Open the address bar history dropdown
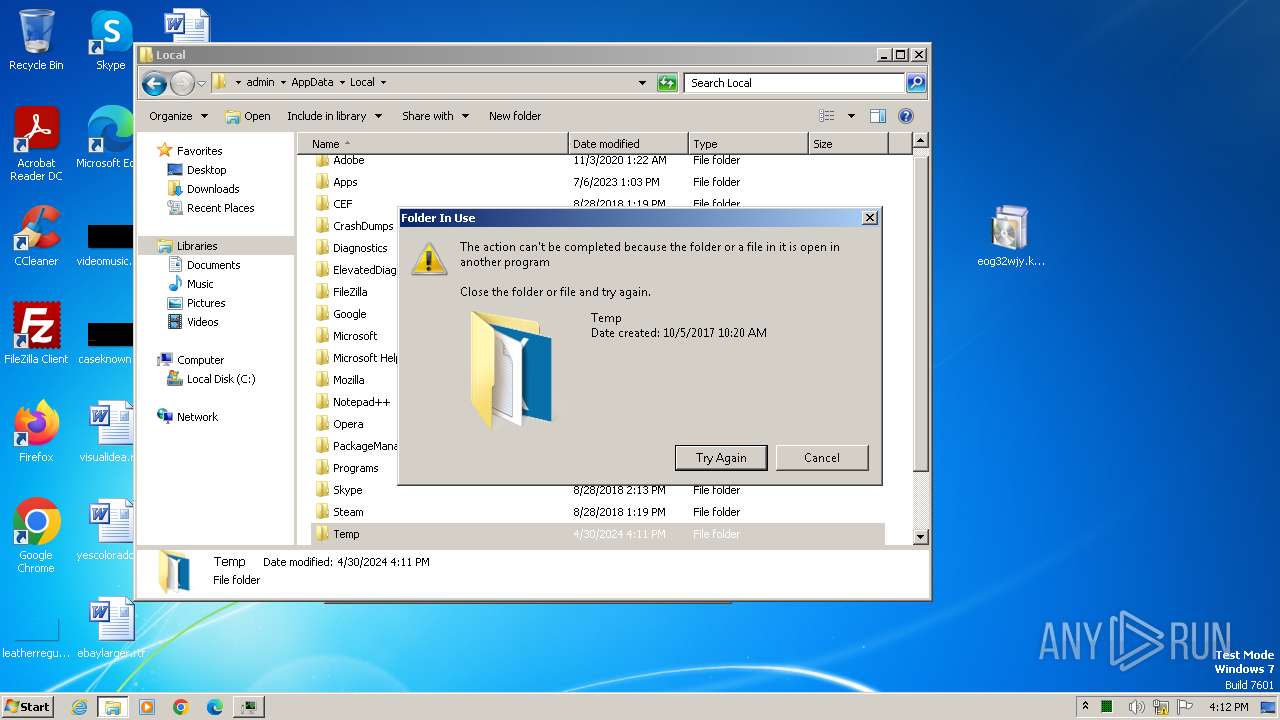The height and width of the screenshot is (720, 1280). [642, 83]
